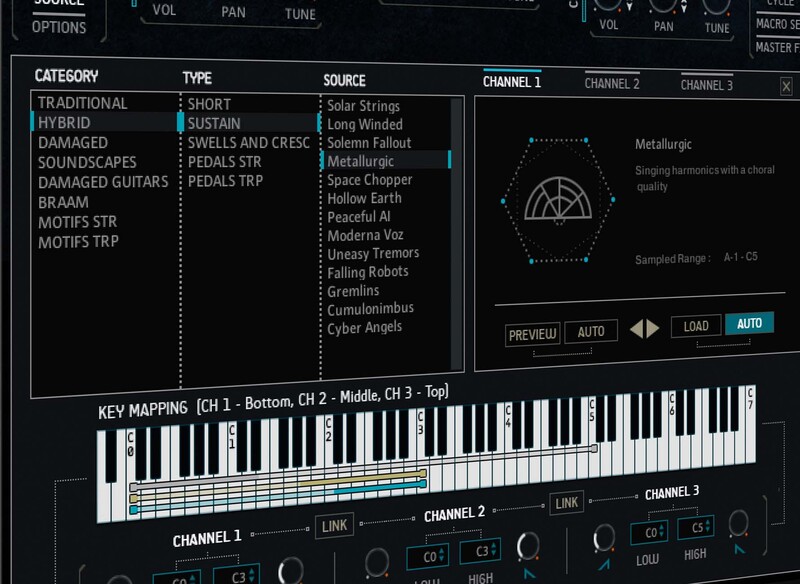
Task: Switch to the Channel 3 tab
Action: [706, 85]
